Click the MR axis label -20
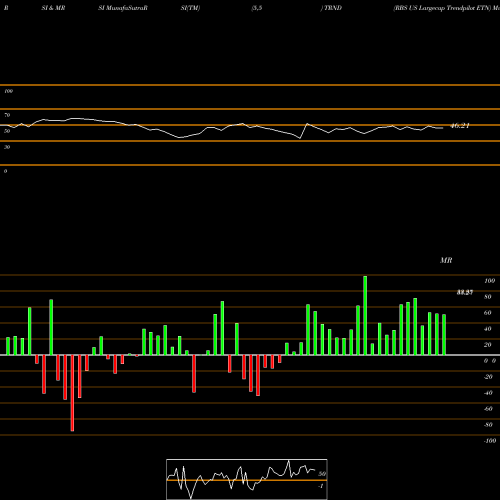500x500 pixels. tap(488, 377)
